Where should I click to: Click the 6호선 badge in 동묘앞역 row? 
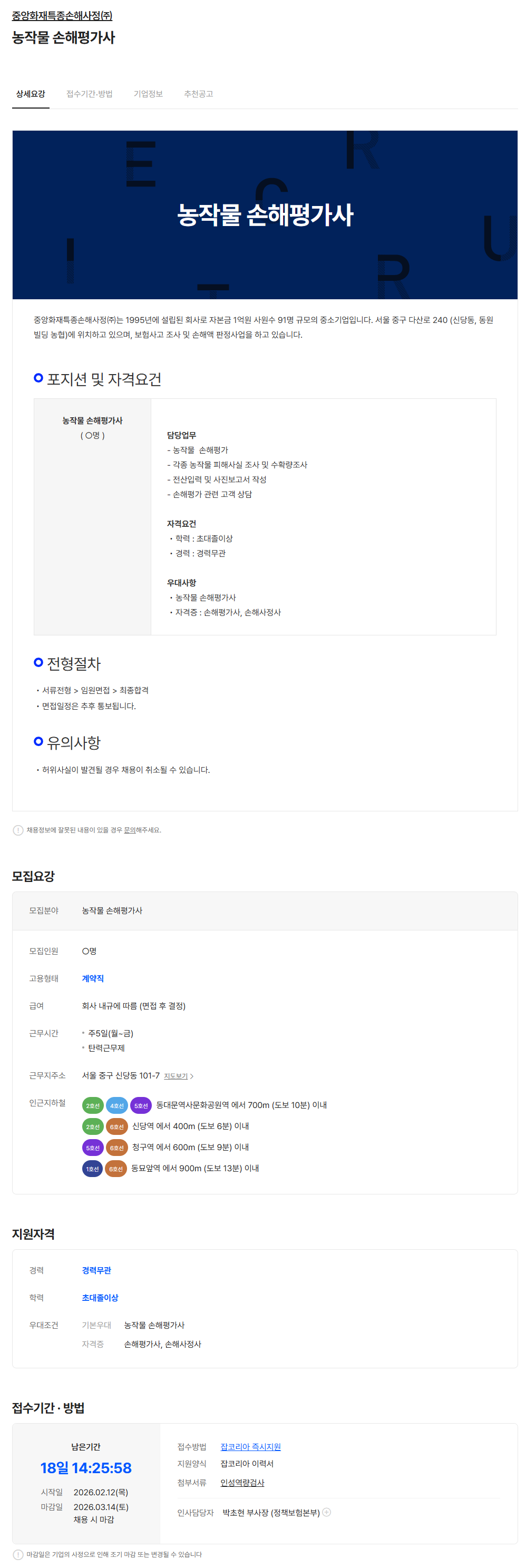coord(115,1169)
